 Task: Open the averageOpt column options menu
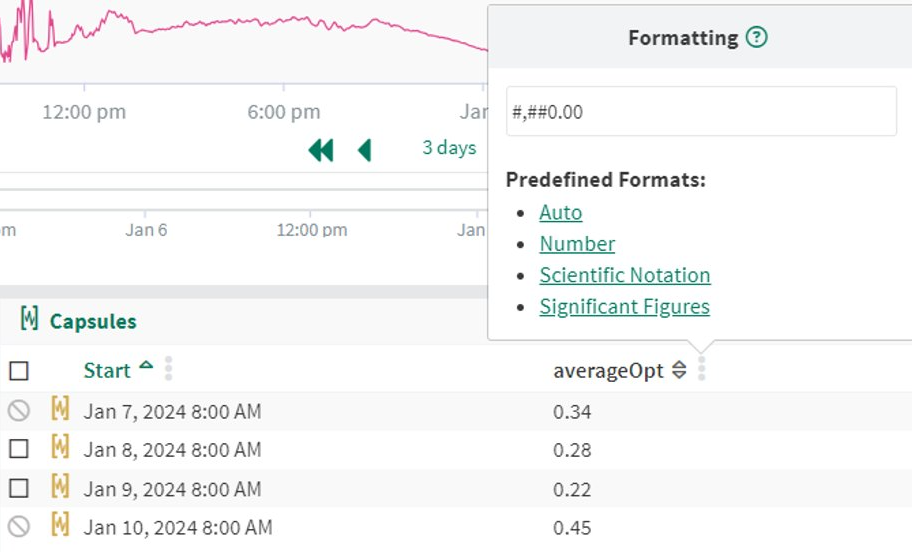[x=701, y=370]
